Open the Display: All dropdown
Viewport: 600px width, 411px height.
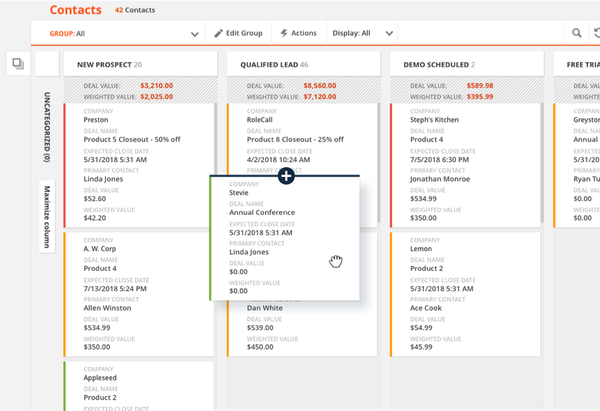(x=389, y=33)
